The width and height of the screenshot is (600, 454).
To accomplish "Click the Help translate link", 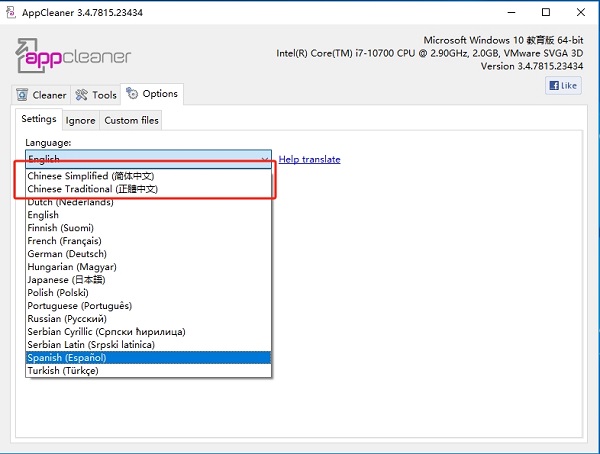I will (x=309, y=159).
